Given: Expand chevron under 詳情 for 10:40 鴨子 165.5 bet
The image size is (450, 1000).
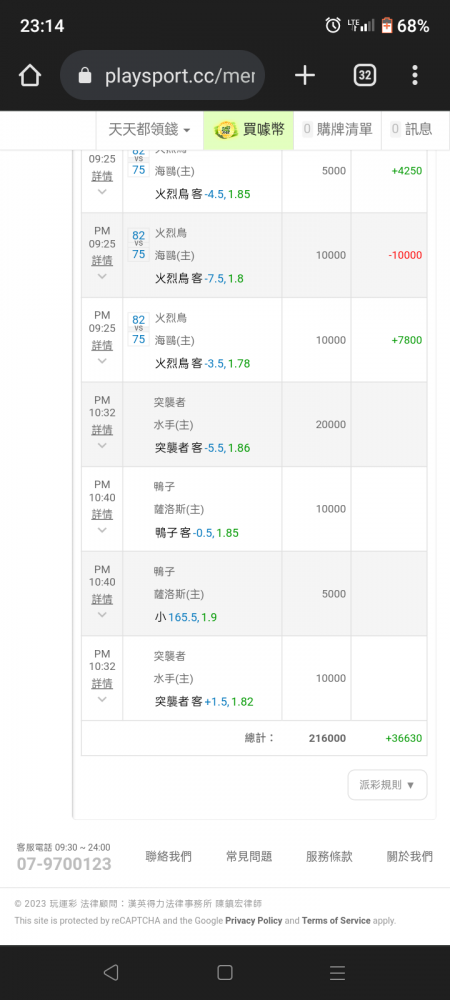Looking at the screenshot, I should point(102,615).
